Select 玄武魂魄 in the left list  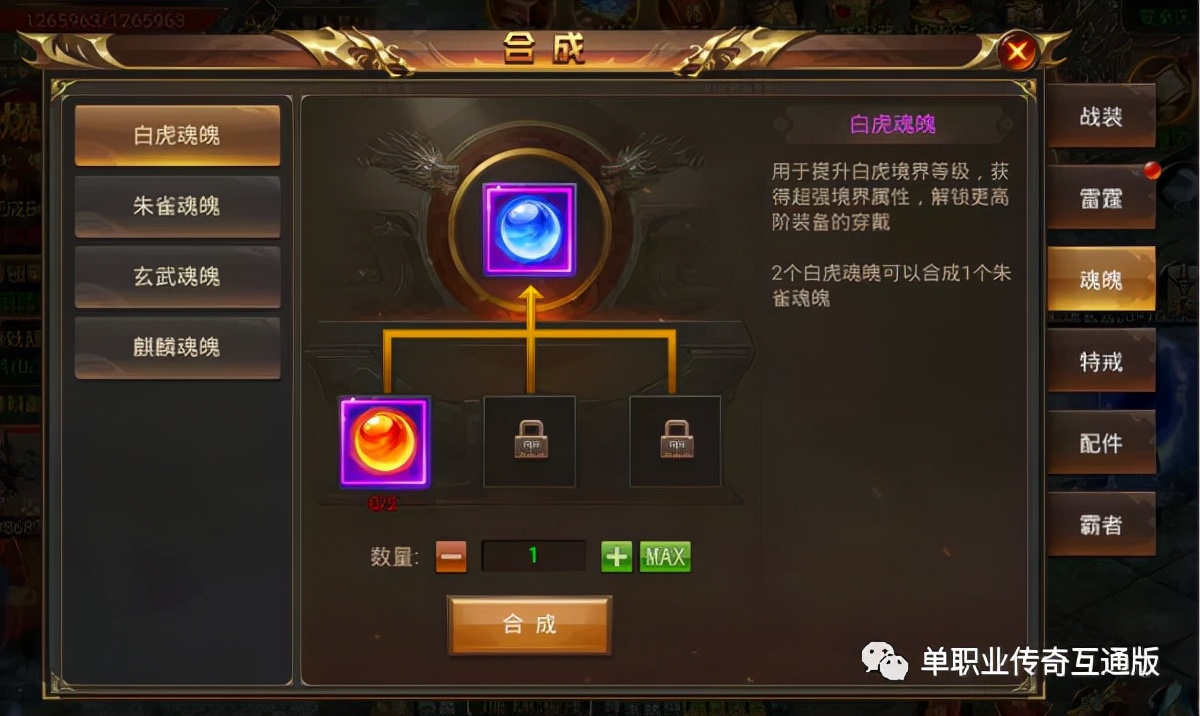[177, 277]
